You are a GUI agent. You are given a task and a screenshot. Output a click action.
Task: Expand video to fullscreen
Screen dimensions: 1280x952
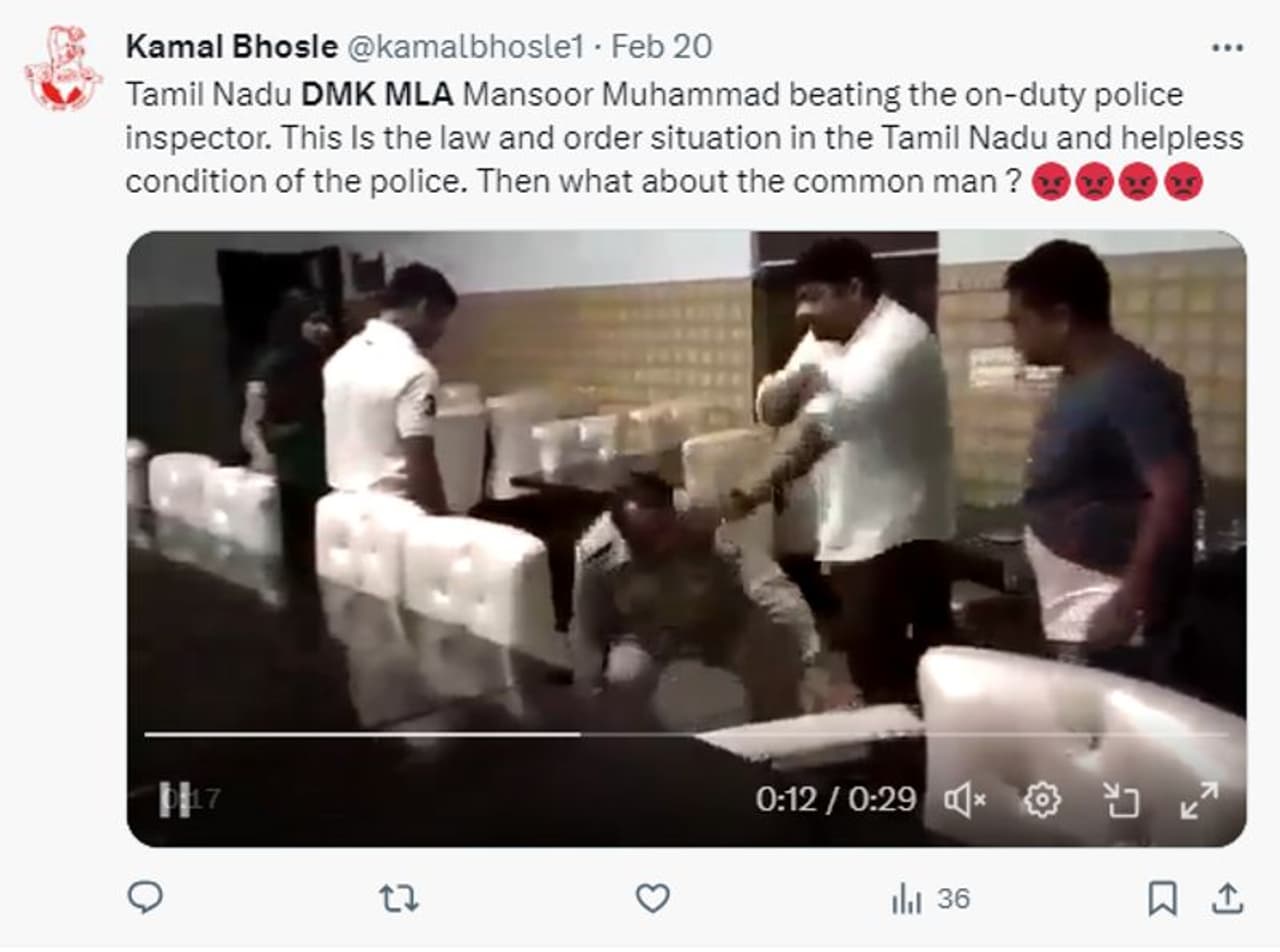coord(1198,799)
